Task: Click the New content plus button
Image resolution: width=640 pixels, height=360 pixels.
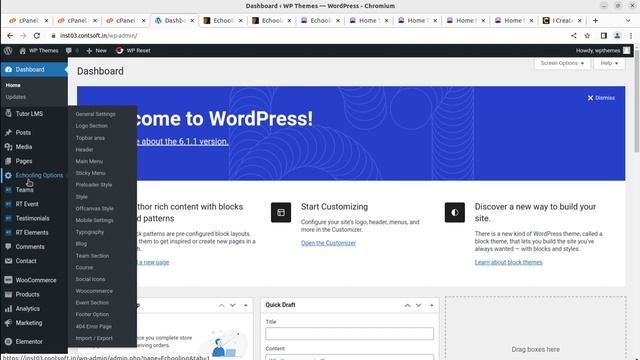Action: point(96,51)
